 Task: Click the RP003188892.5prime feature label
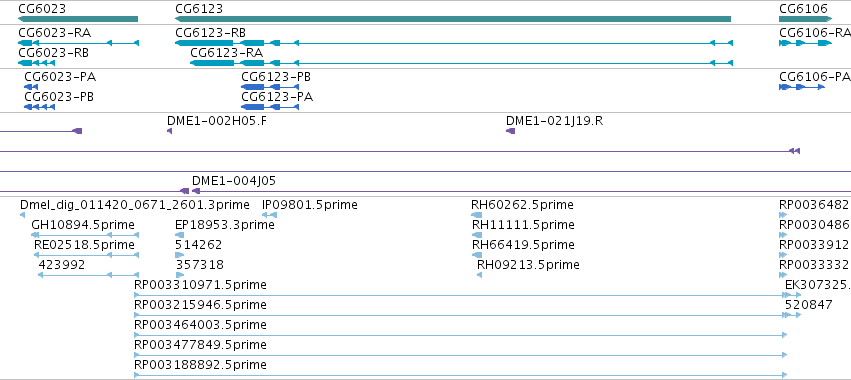point(200,365)
